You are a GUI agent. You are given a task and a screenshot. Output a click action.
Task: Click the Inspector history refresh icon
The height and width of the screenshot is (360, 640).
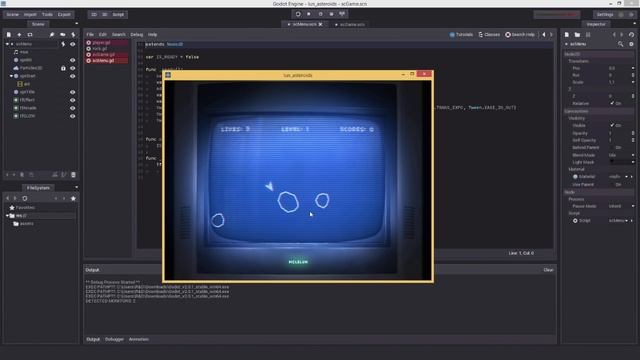(631, 35)
